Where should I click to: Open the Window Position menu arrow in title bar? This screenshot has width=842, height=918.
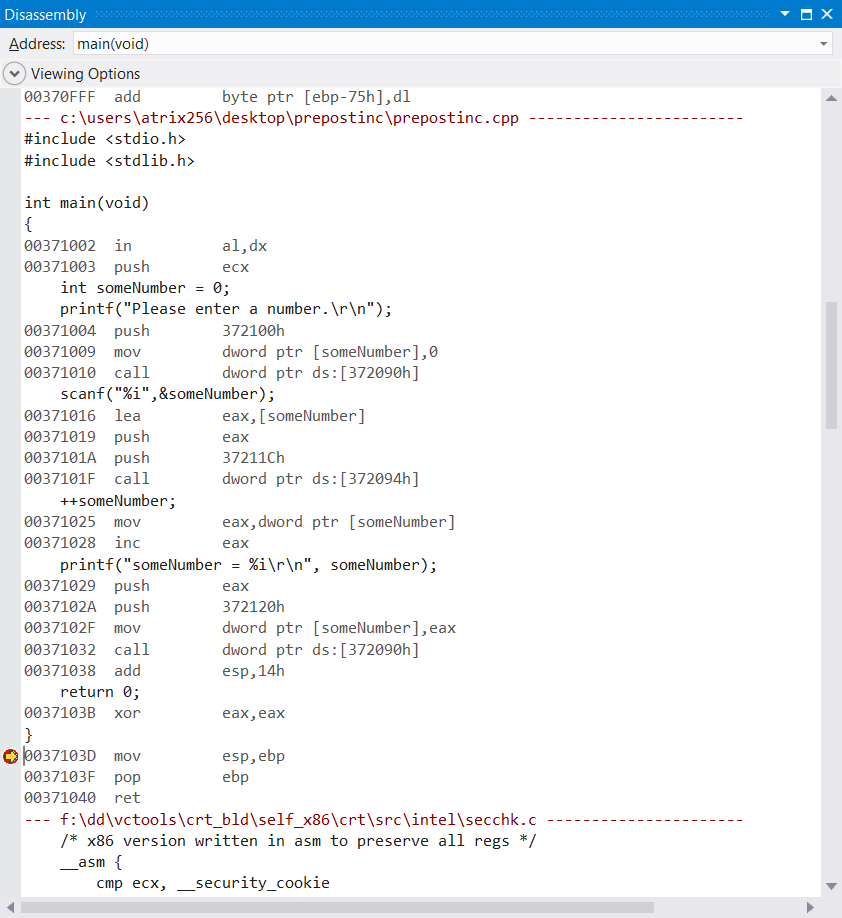[786, 15]
